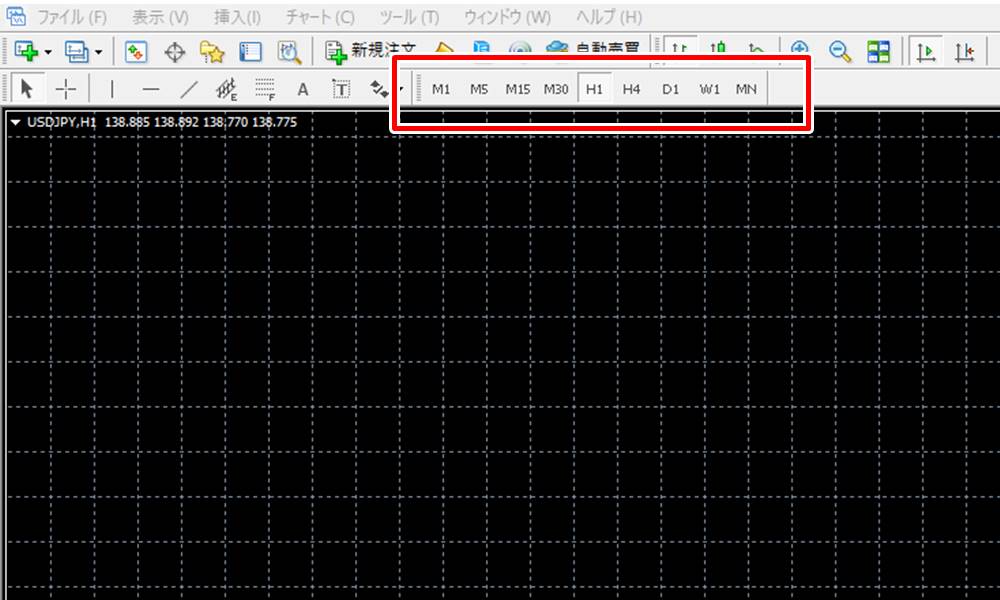
Task: Open the Market Watch panel icon
Action: pos(137,51)
